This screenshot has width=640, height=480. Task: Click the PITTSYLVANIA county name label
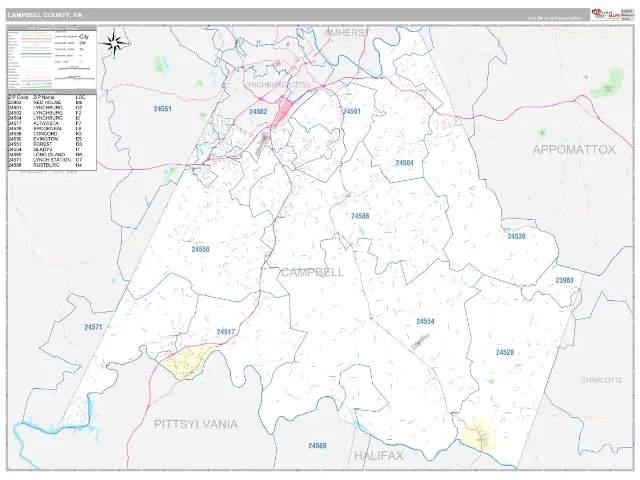click(196, 424)
